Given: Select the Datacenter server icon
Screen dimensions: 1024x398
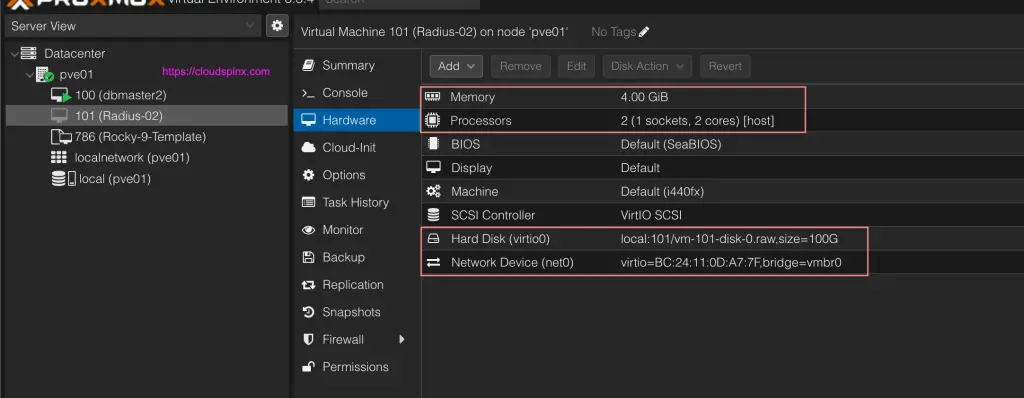Looking at the screenshot, I should click(x=28, y=54).
